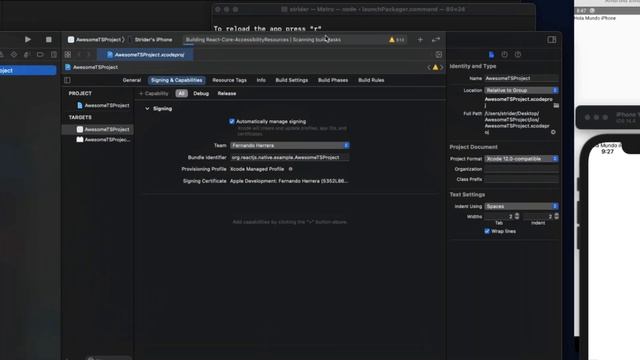Select AwesomeTSProject under PROJECT list
The height and width of the screenshot is (360, 640).
tap(103, 105)
